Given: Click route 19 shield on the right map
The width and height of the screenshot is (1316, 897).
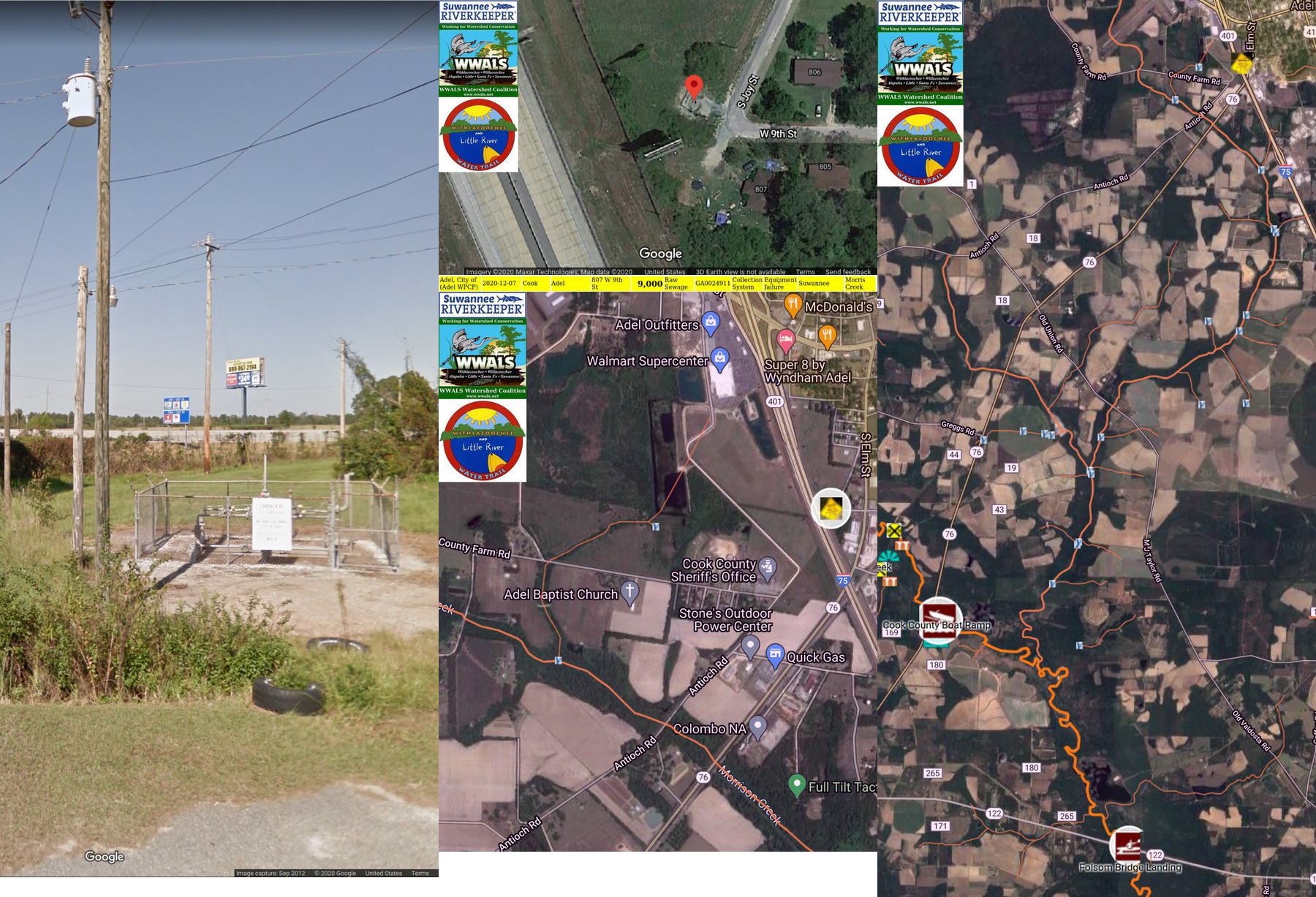Looking at the screenshot, I should point(1011,468).
